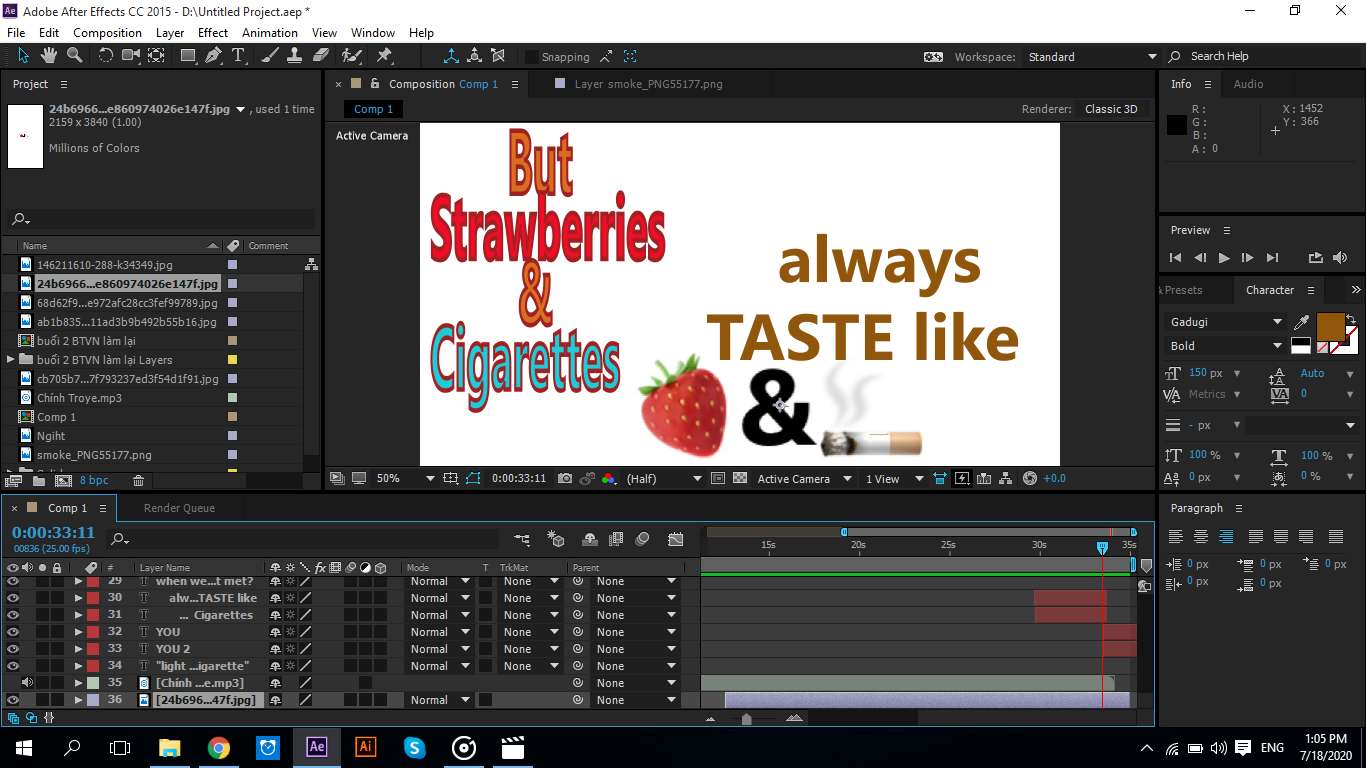The width and height of the screenshot is (1366, 768).
Task: Activate the Puppet Pin tool
Action: [x=384, y=56]
